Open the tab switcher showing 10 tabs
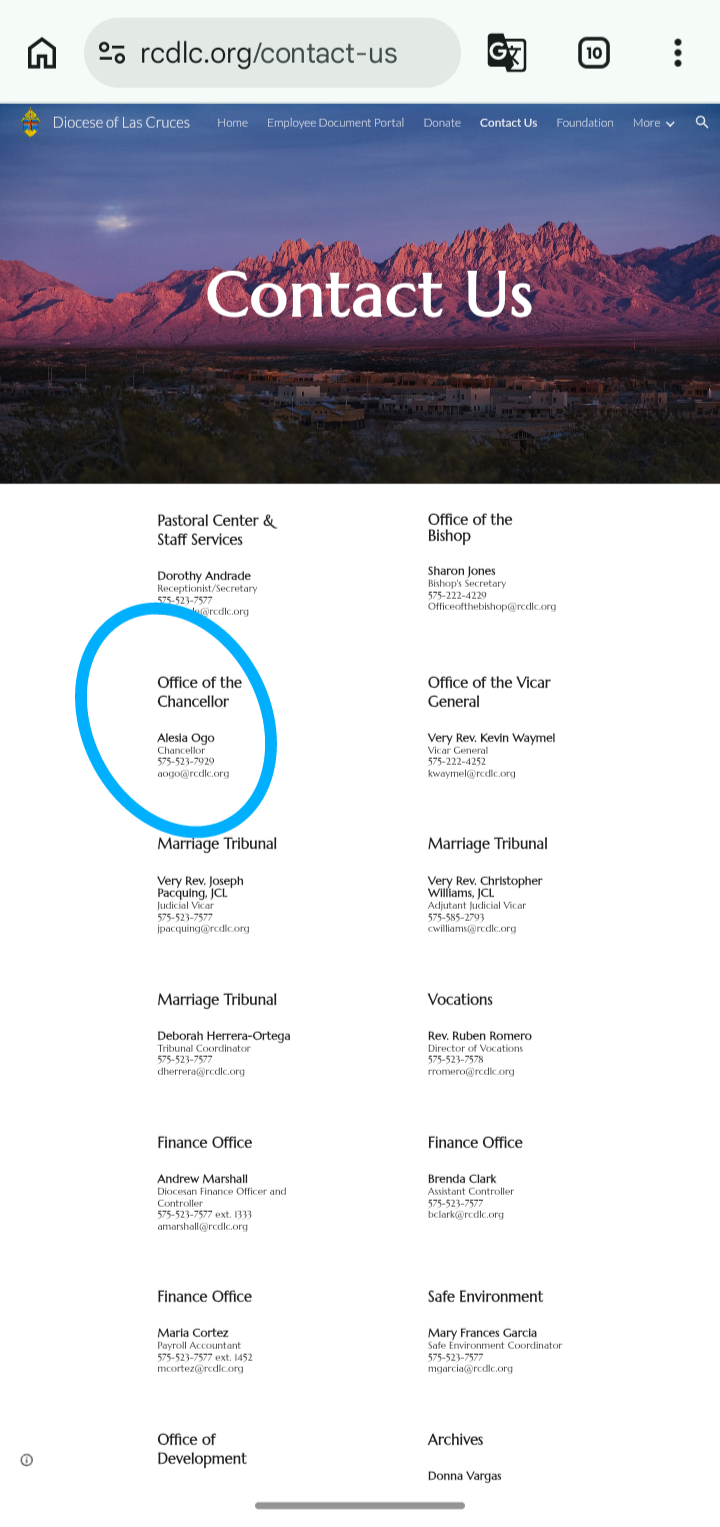The image size is (720, 1527). pyautogui.click(x=594, y=53)
